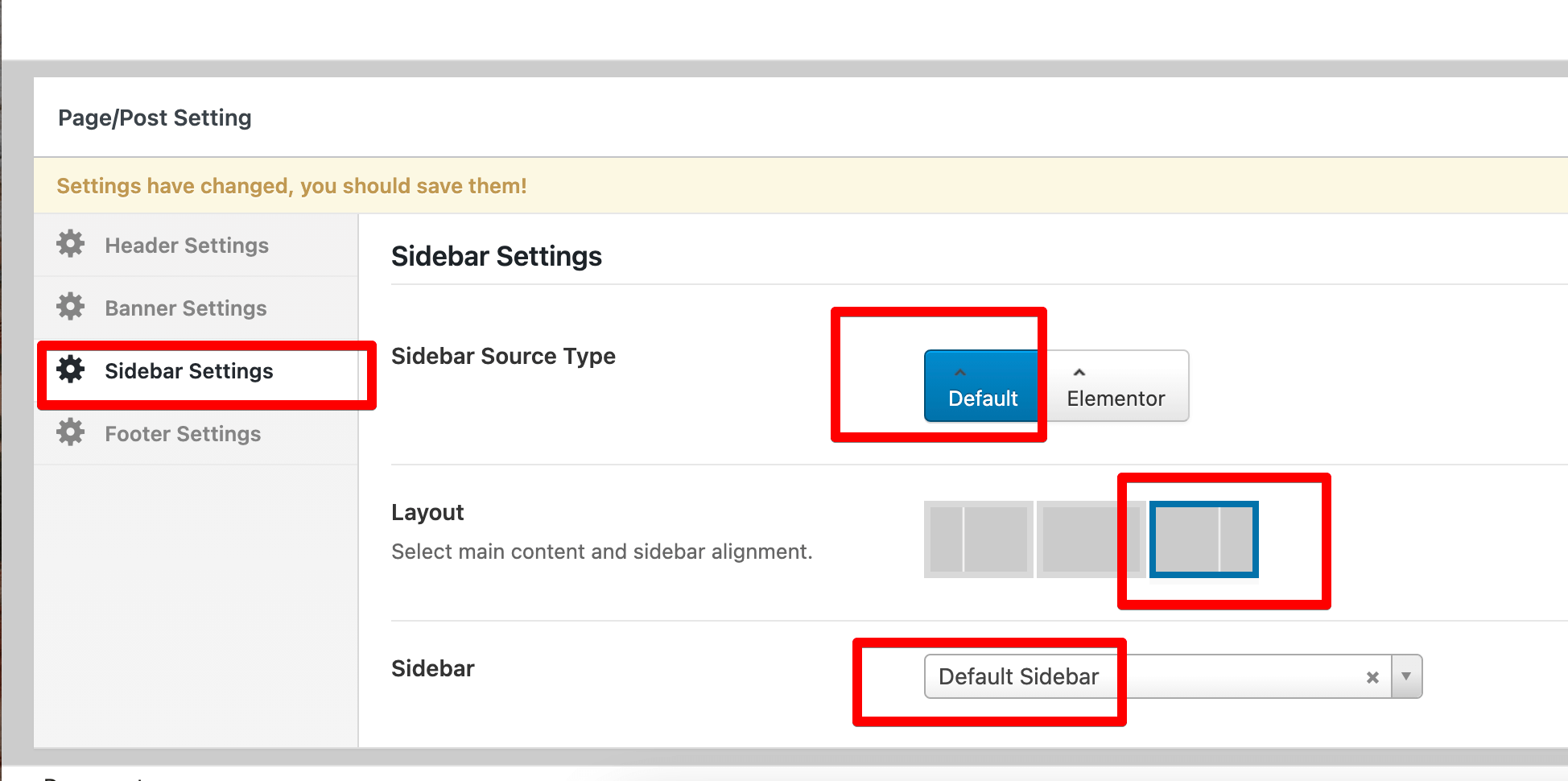Select the Sidebar Settings tab label
Image resolution: width=1568 pixels, height=781 pixels.
(x=189, y=371)
